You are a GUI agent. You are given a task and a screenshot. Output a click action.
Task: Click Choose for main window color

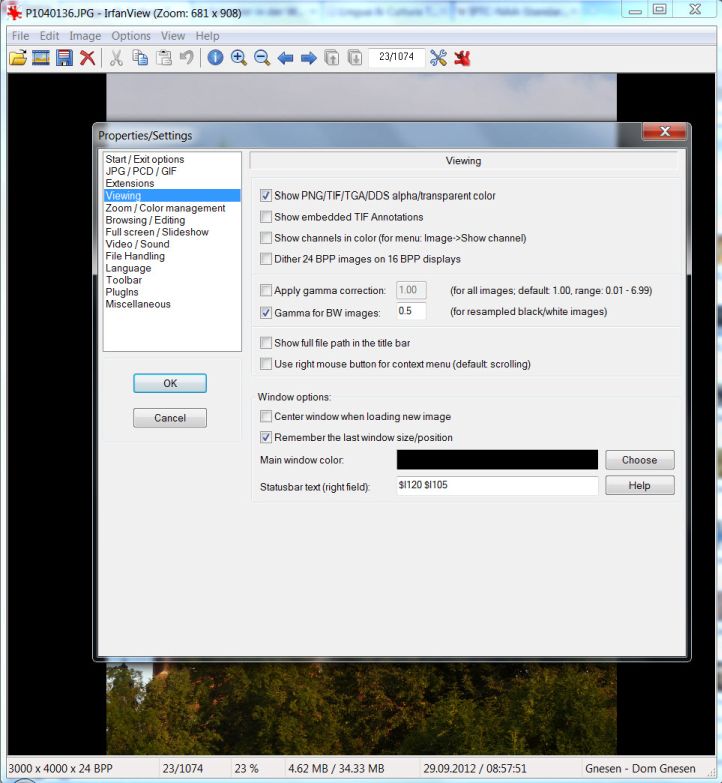click(640, 460)
